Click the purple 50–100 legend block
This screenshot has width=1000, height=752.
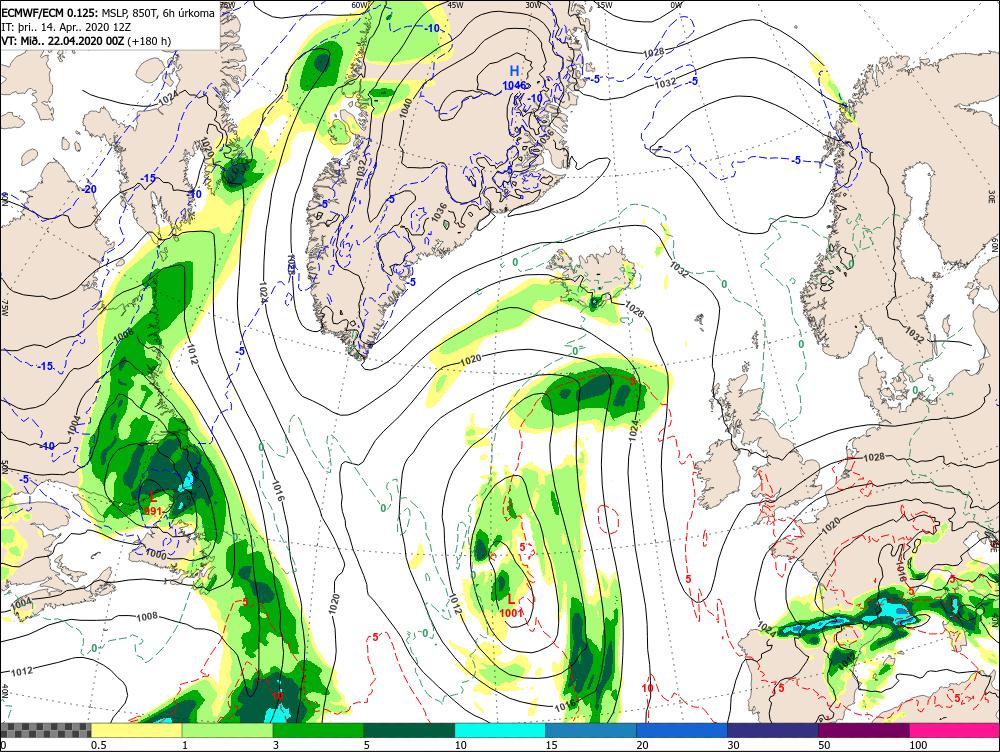pos(864,730)
